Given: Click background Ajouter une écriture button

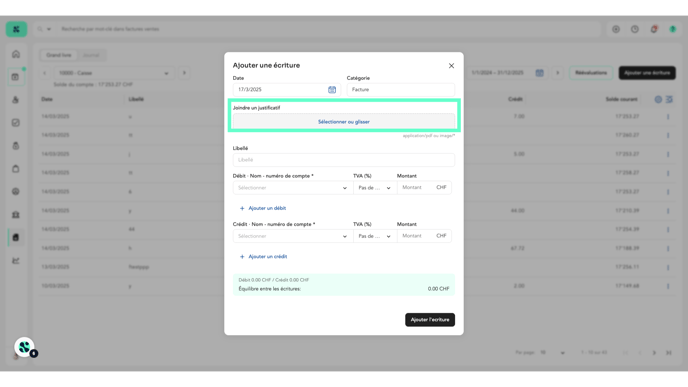Looking at the screenshot, I should click(x=647, y=73).
